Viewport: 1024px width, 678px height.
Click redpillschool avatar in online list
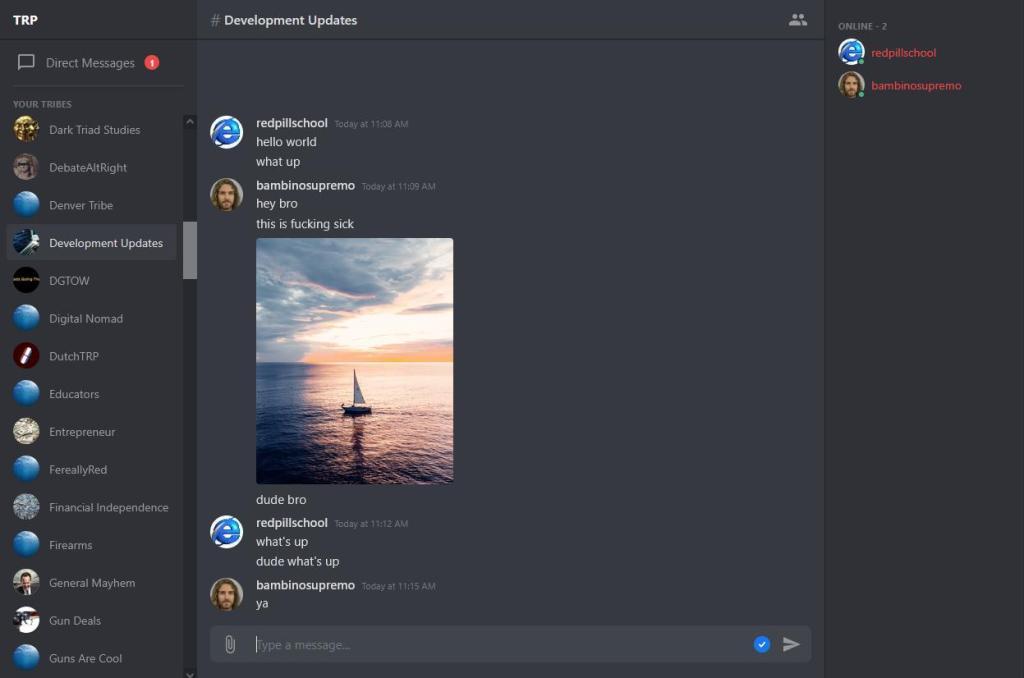click(x=851, y=53)
